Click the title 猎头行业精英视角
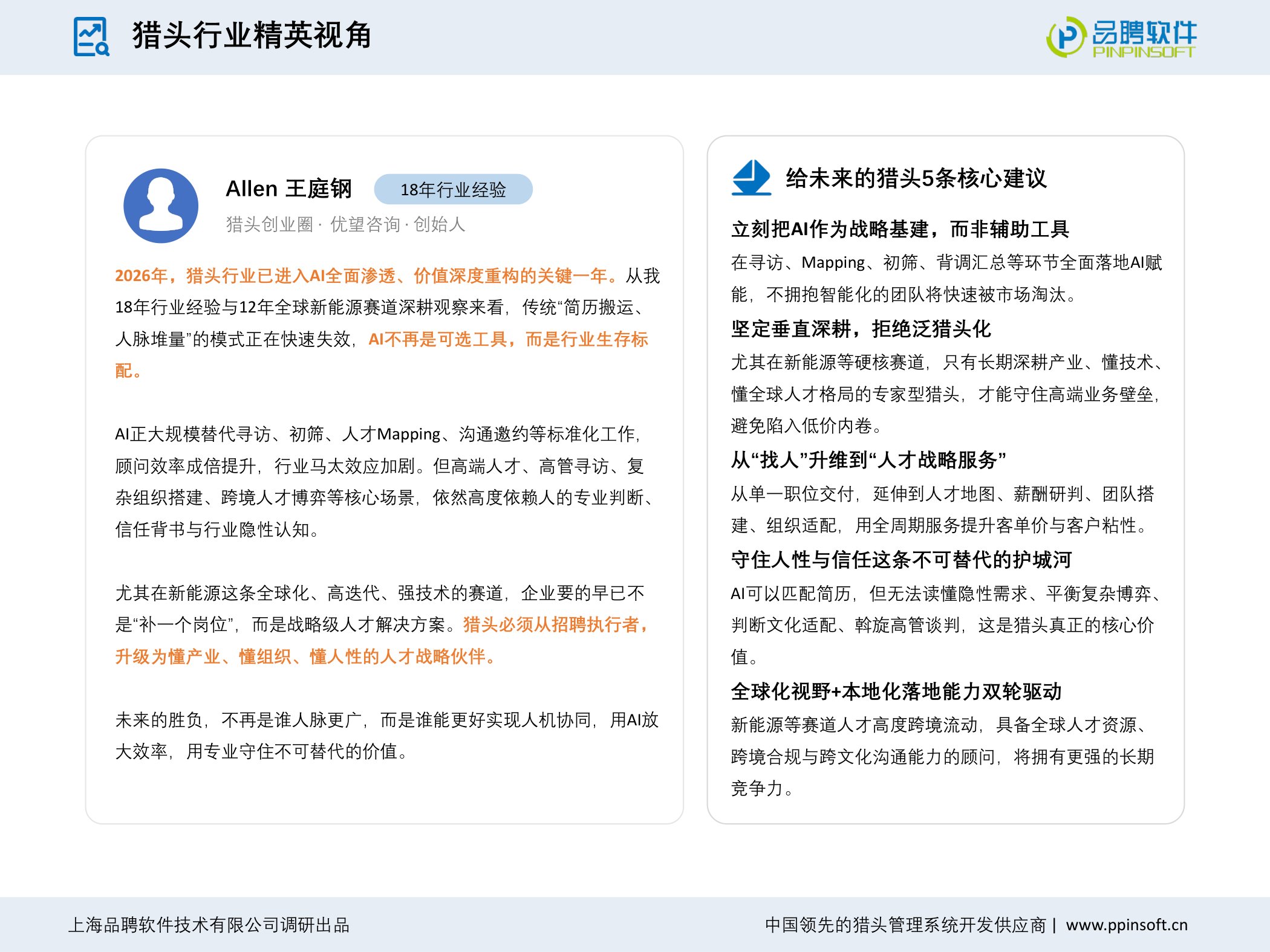The image size is (1270, 952). [252, 35]
